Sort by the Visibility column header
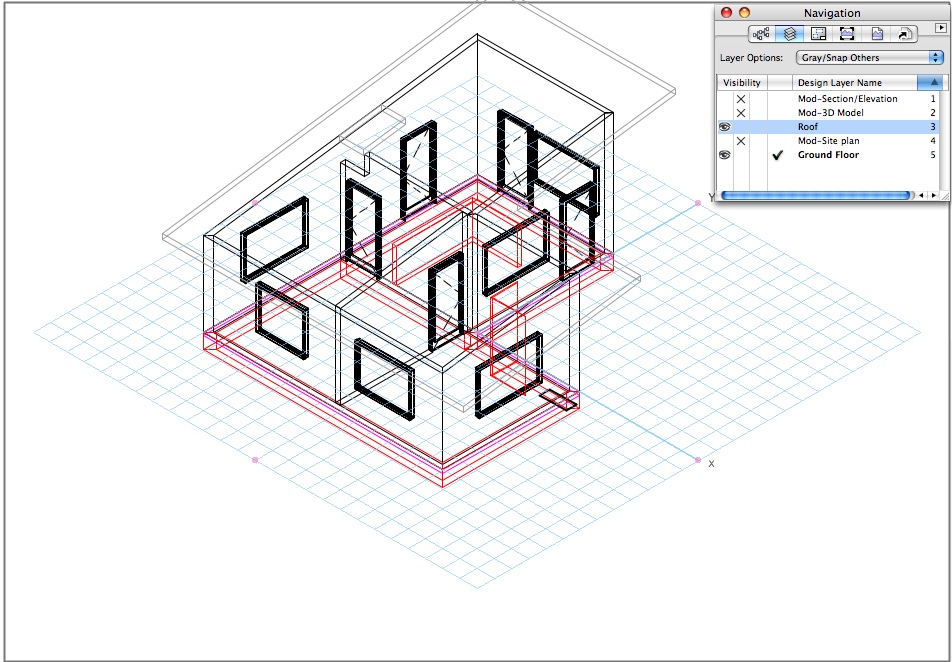Image resolution: width=952 pixels, height=662 pixels. [x=742, y=83]
